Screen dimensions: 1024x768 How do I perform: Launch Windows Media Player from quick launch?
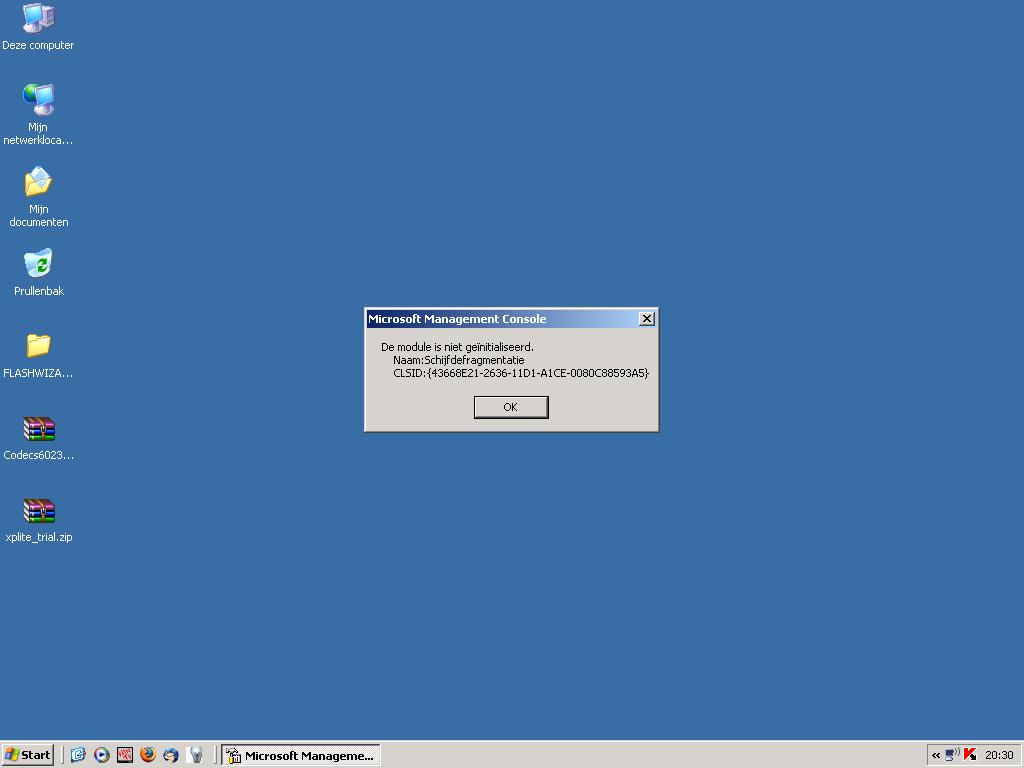102,755
